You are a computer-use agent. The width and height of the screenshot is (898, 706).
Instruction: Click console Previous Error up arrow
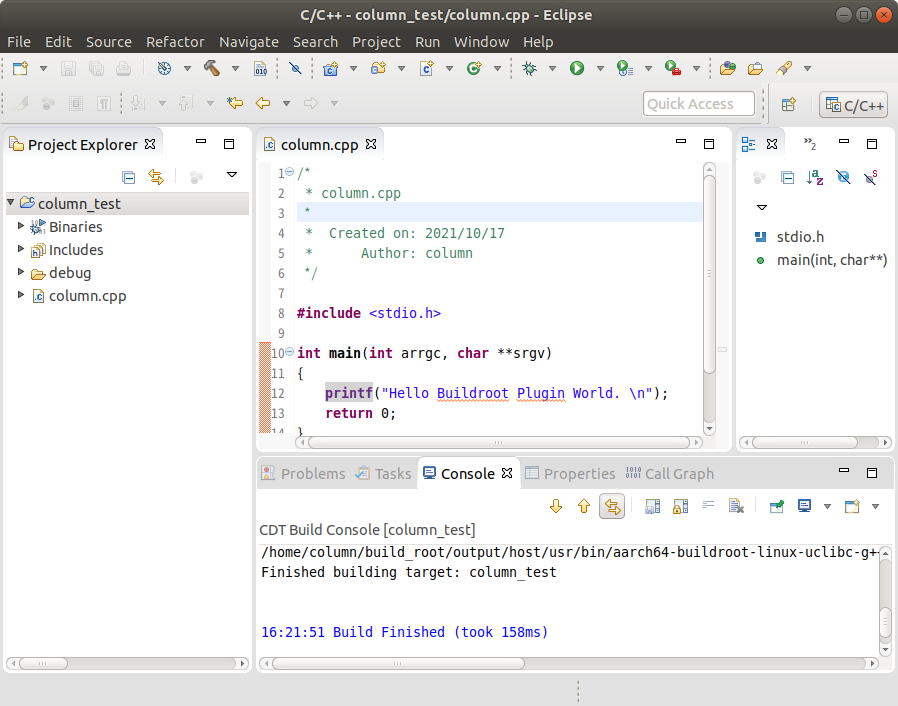(x=584, y=506)
